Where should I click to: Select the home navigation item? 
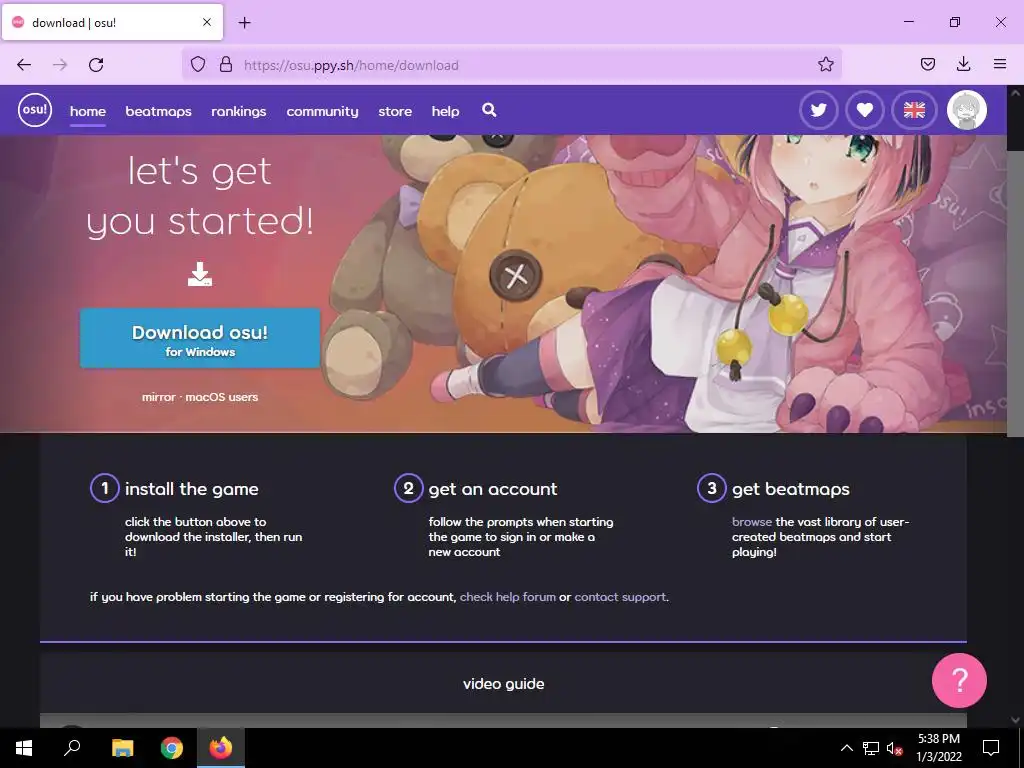click(x=88, y=111)
